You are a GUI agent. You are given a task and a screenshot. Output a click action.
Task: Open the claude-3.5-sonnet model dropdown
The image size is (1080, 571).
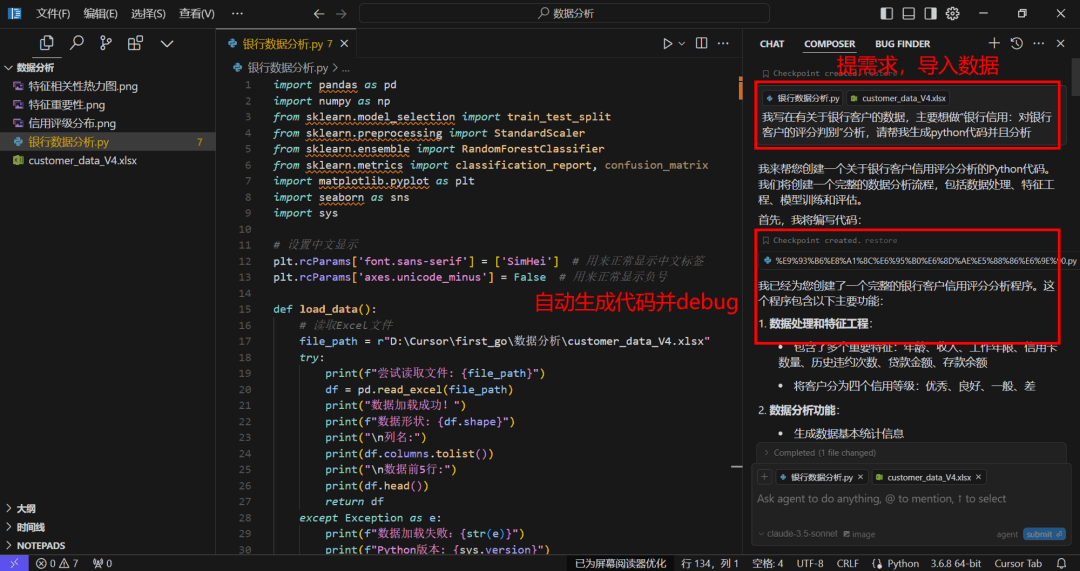(x=798, y=534)
